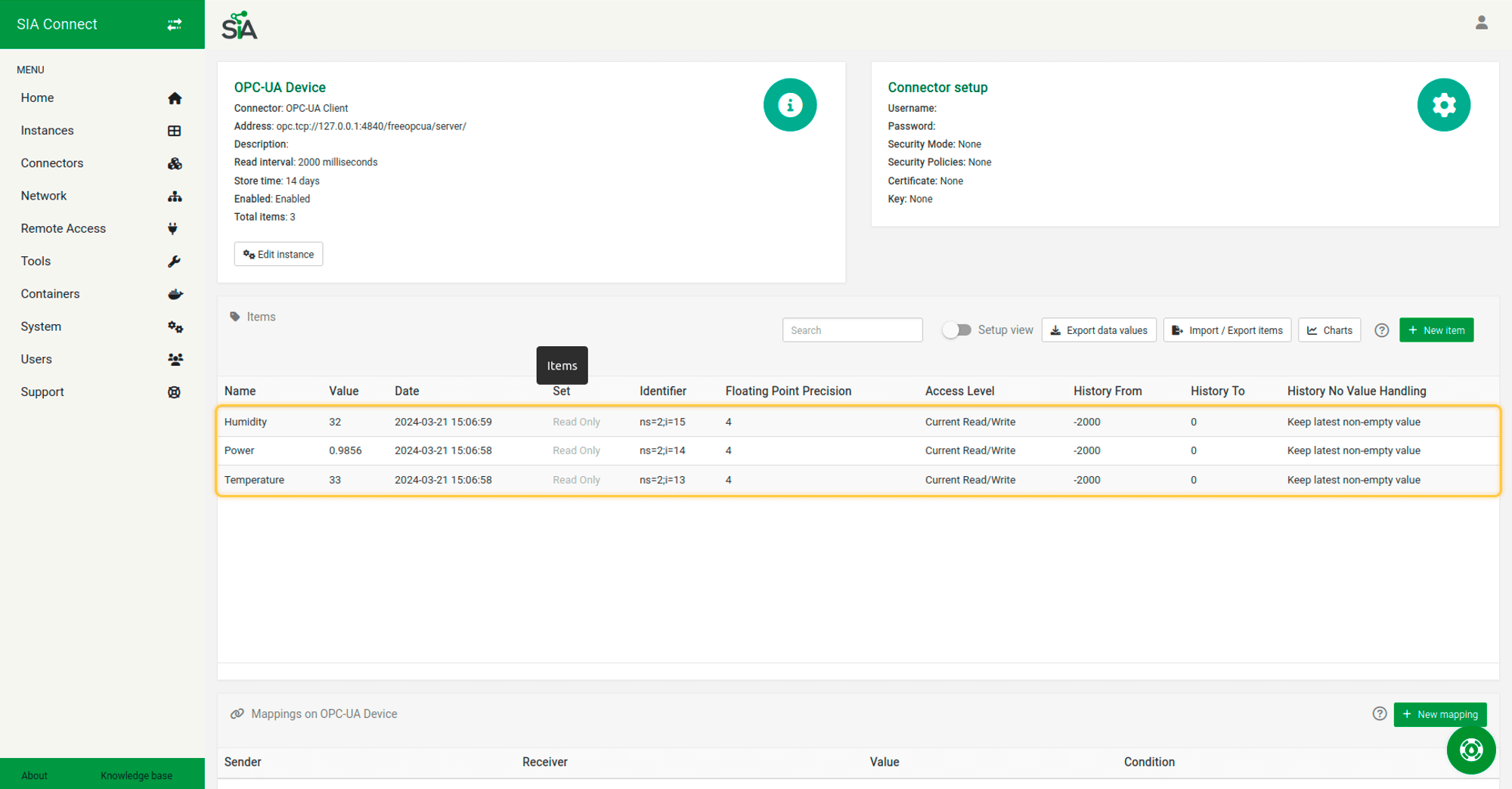Click the items Search field
The image size is (1512, 789).
coord(852,330)
